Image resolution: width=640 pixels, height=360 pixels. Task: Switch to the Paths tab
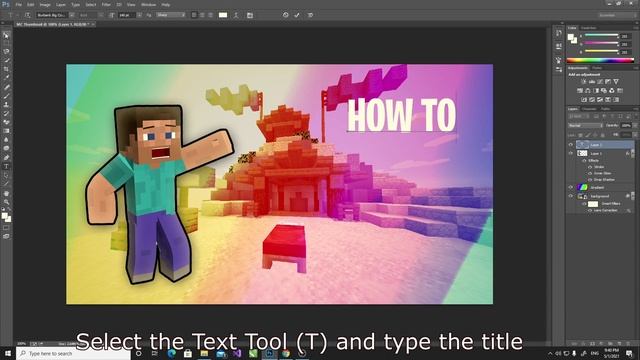point(606,109)
